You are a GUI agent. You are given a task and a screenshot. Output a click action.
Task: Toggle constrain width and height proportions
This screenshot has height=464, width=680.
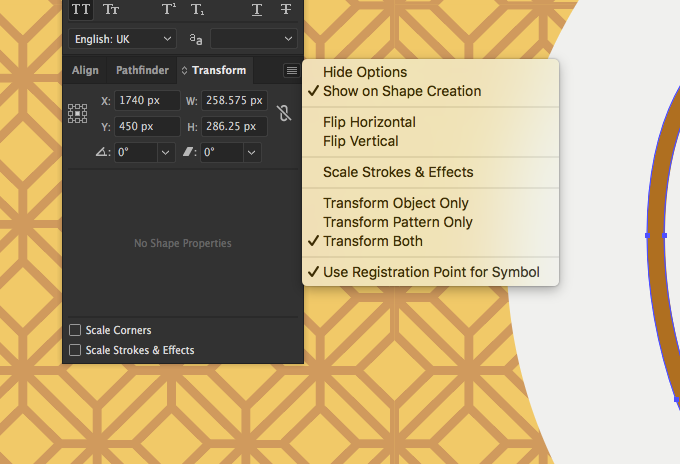(x=284, y=113)
